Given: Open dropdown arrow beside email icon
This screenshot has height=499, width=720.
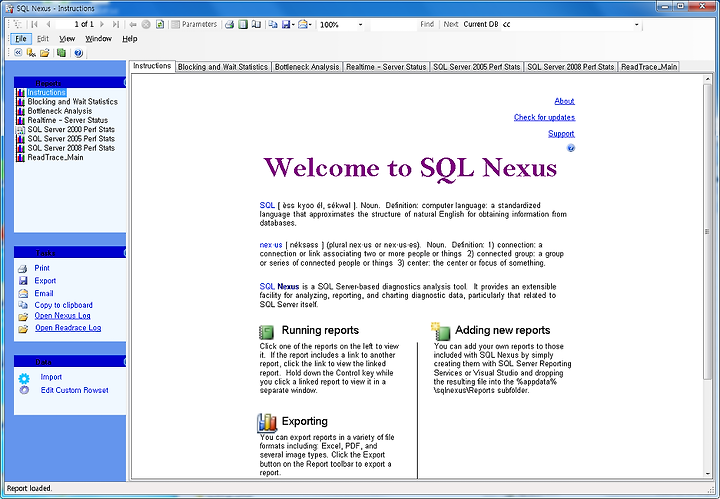Looking at the screenshot, I should point(310,24).
